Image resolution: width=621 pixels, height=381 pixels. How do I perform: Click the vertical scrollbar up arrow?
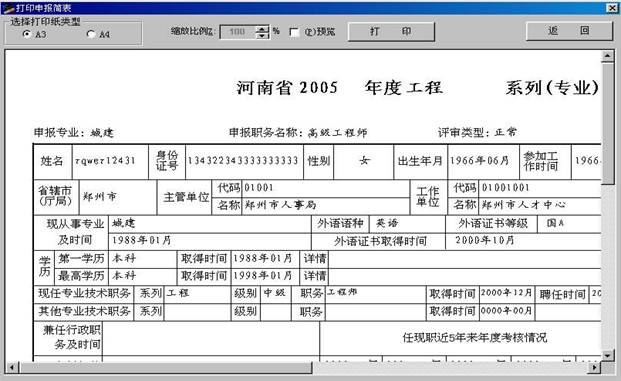pos(607,56)
